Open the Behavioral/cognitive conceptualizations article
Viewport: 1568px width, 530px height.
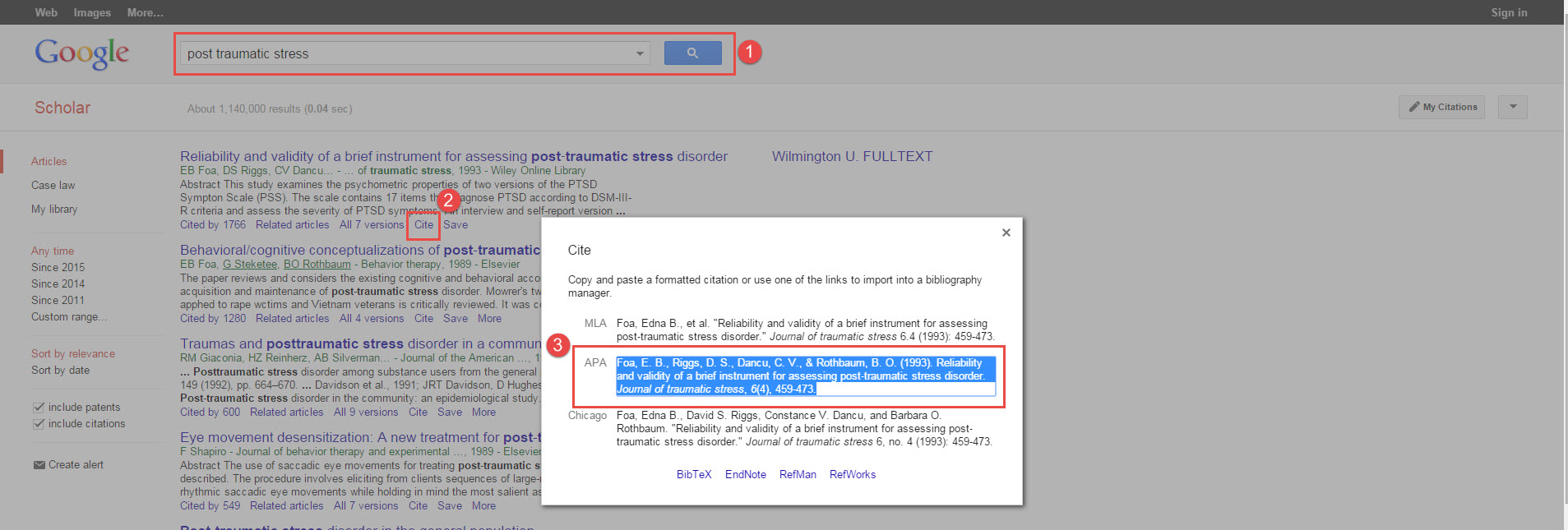coord(360,250)
